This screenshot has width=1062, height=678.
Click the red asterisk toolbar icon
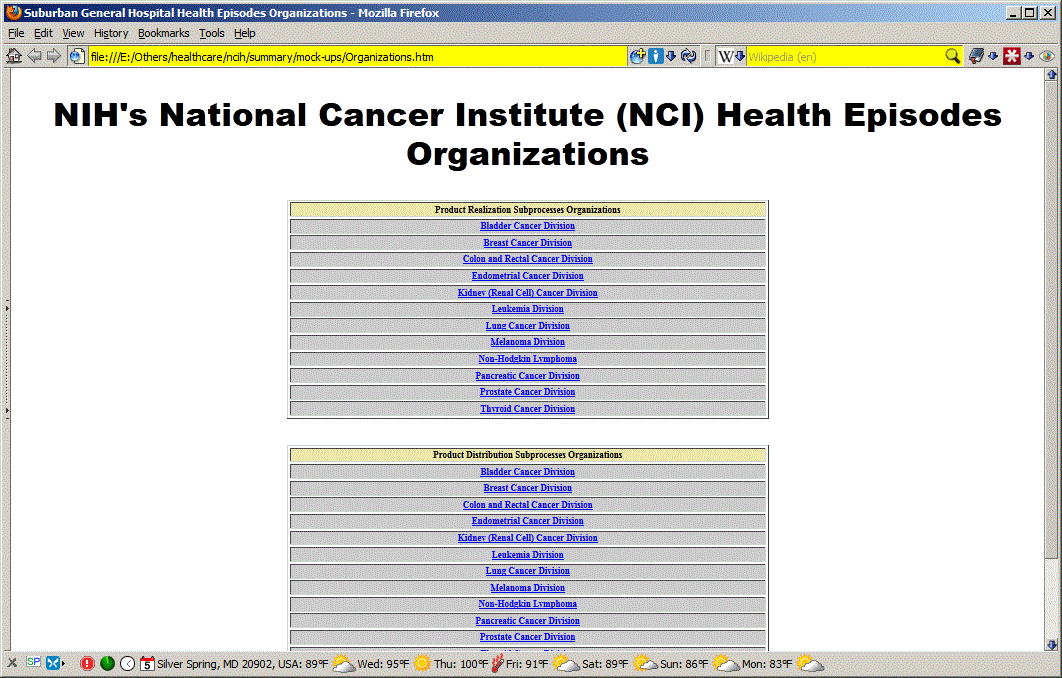coord(1012,56)
